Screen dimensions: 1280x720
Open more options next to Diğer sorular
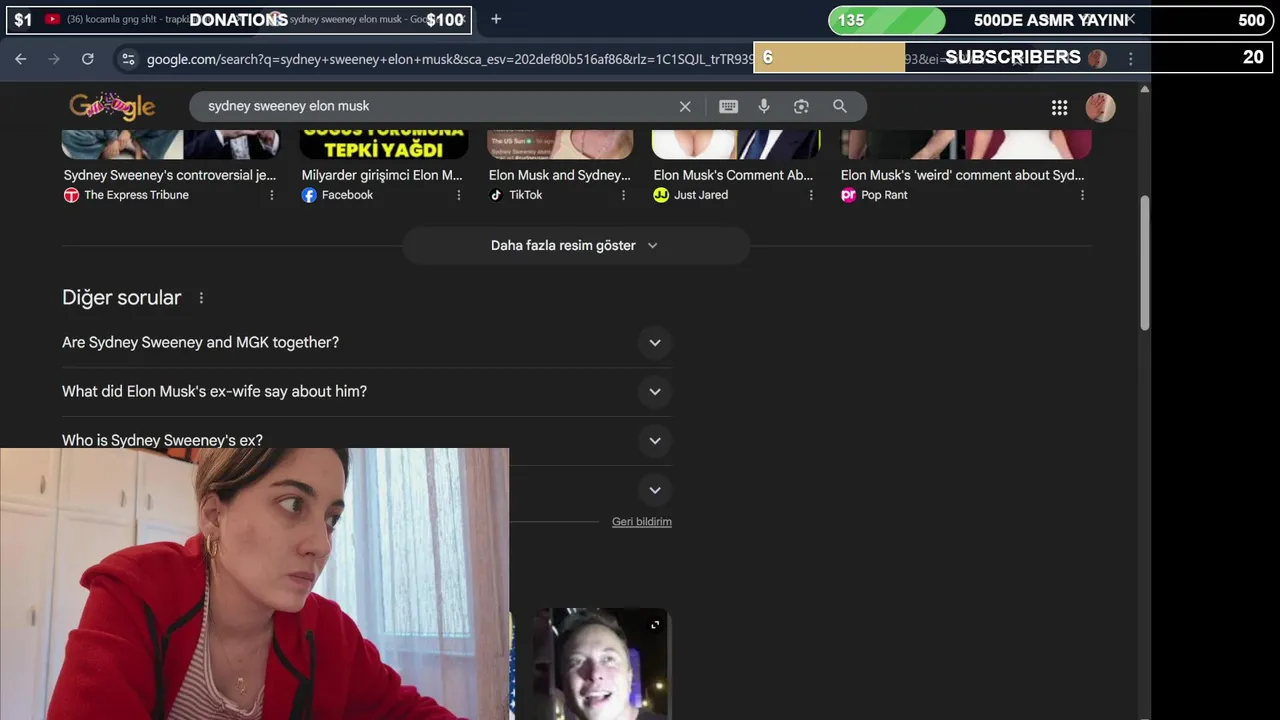pos(201,298)
